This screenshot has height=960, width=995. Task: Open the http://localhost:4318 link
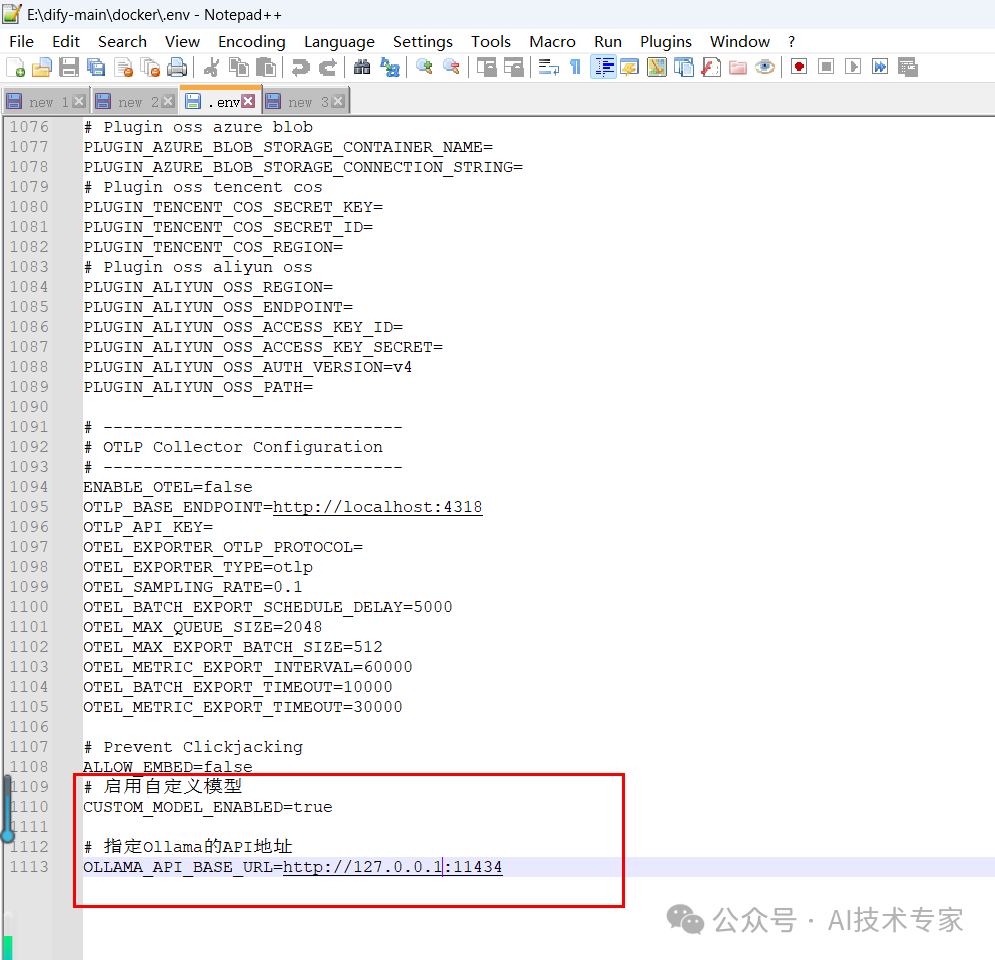pos(377,507)
